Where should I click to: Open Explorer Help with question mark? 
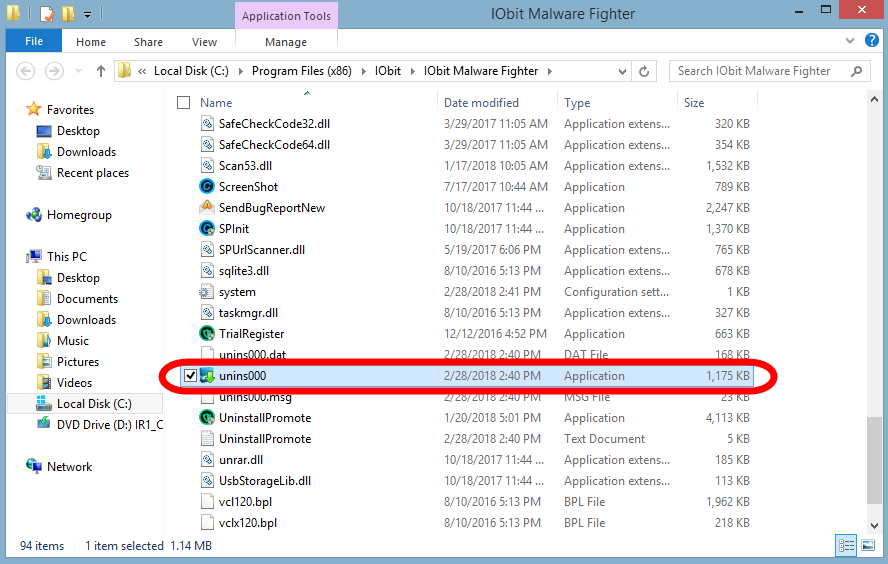872,40
